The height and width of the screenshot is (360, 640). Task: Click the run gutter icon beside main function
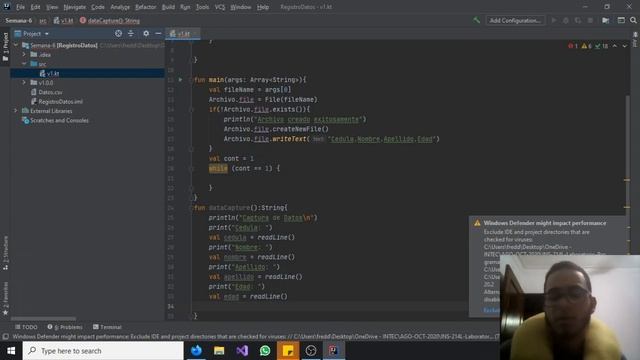(180, 80)
